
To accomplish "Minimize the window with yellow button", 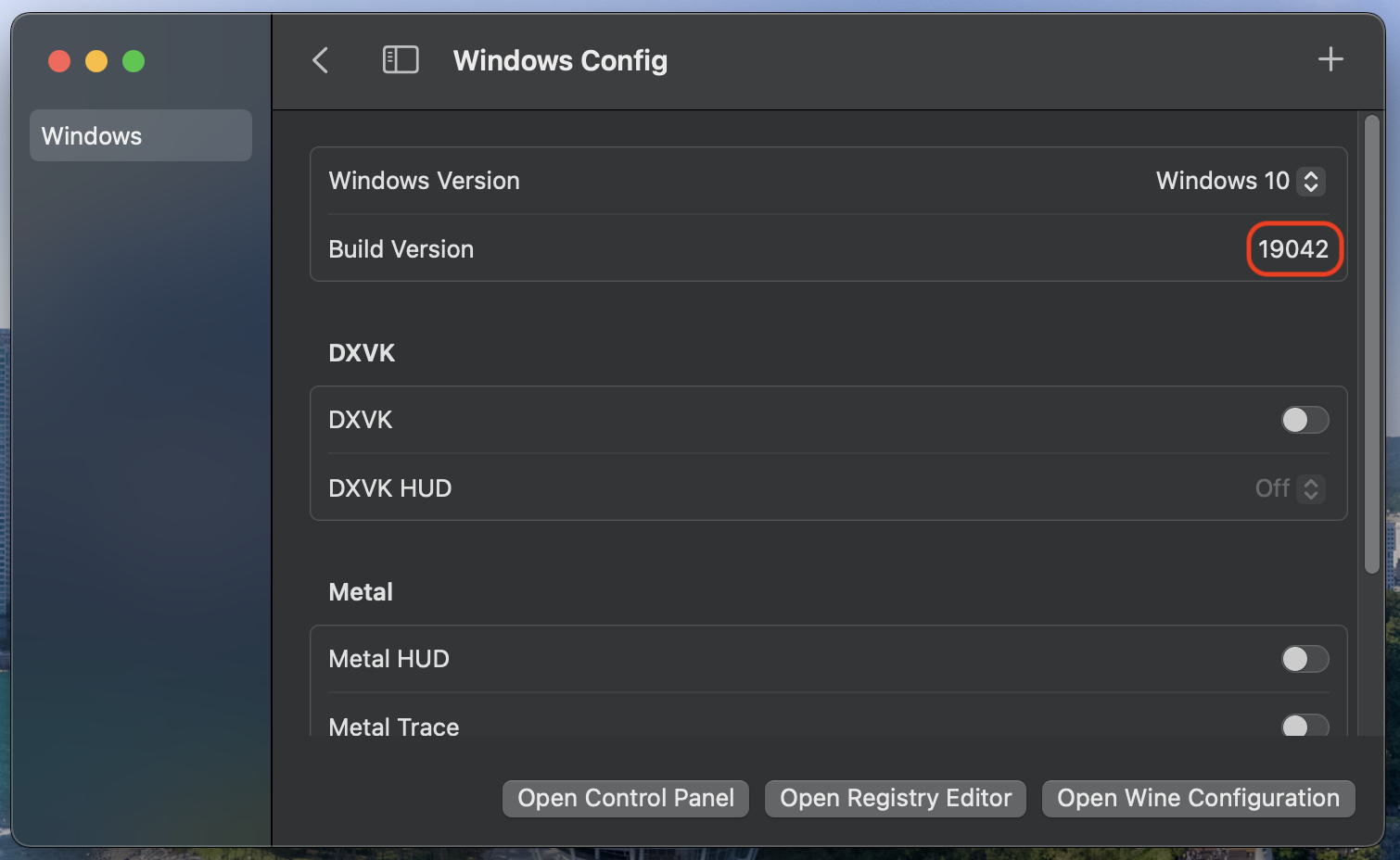I will coord(96,61).
